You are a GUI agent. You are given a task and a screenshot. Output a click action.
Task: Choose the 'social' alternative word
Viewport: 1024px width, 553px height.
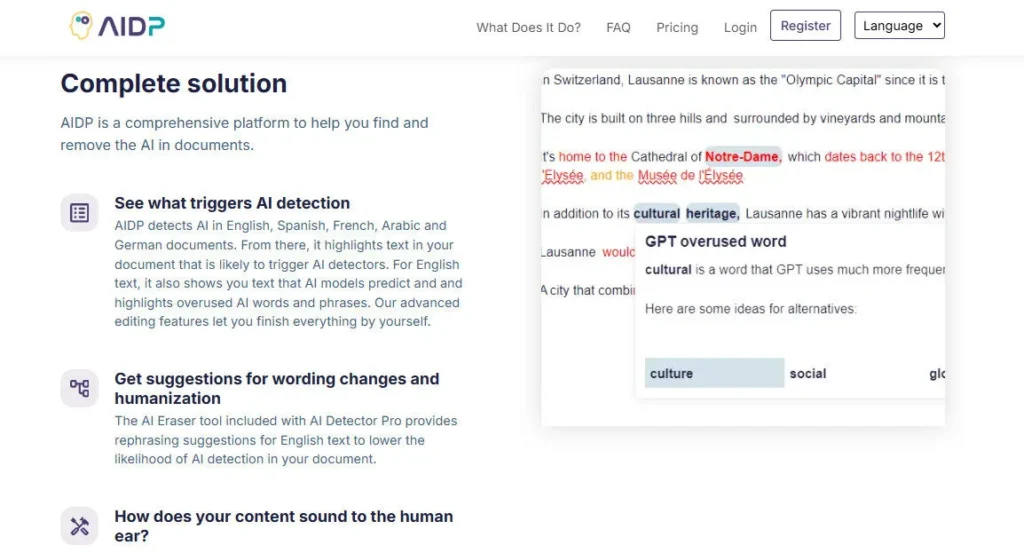coord(808,373)
